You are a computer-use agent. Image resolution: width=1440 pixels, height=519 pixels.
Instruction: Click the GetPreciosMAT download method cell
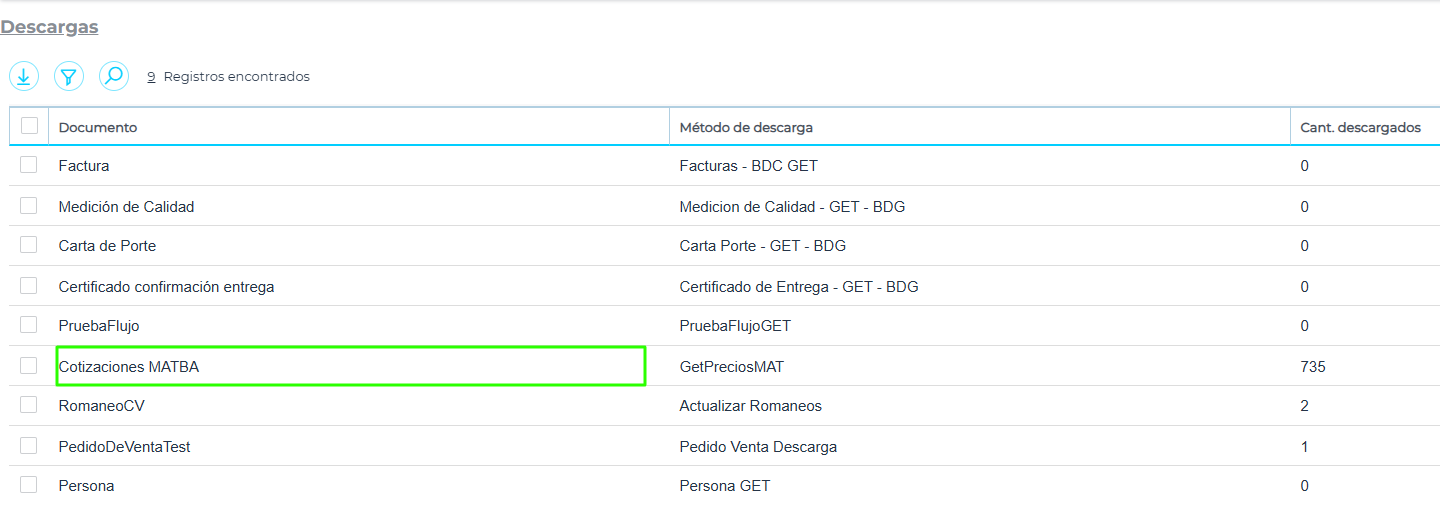[732, 367]
